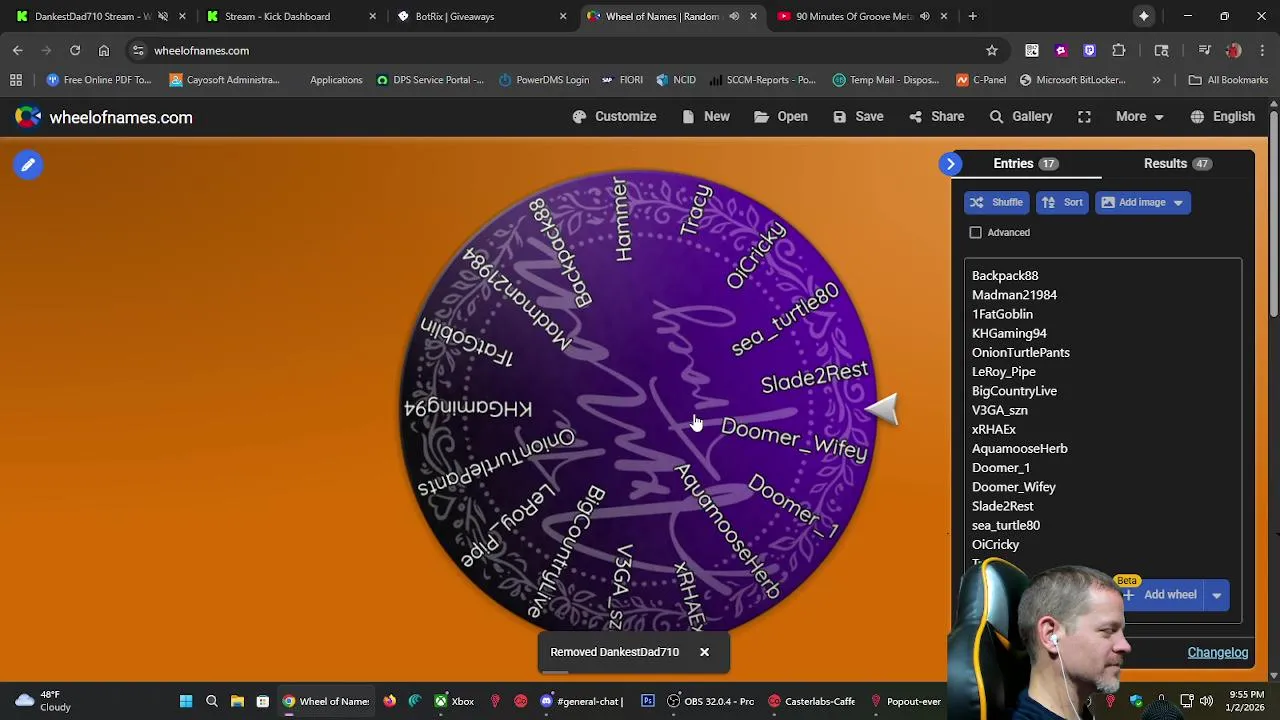Enable the Advanced checkbox
Screen dimensions: 1280x720
[976, 233]
